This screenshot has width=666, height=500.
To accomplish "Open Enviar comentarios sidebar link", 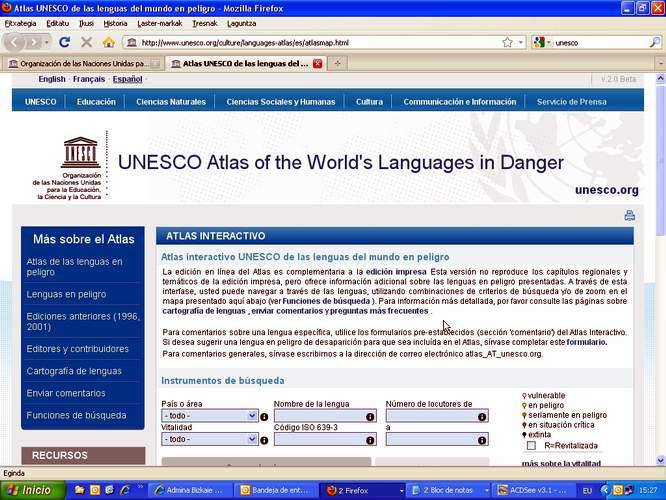I will (x=66, y=393).
